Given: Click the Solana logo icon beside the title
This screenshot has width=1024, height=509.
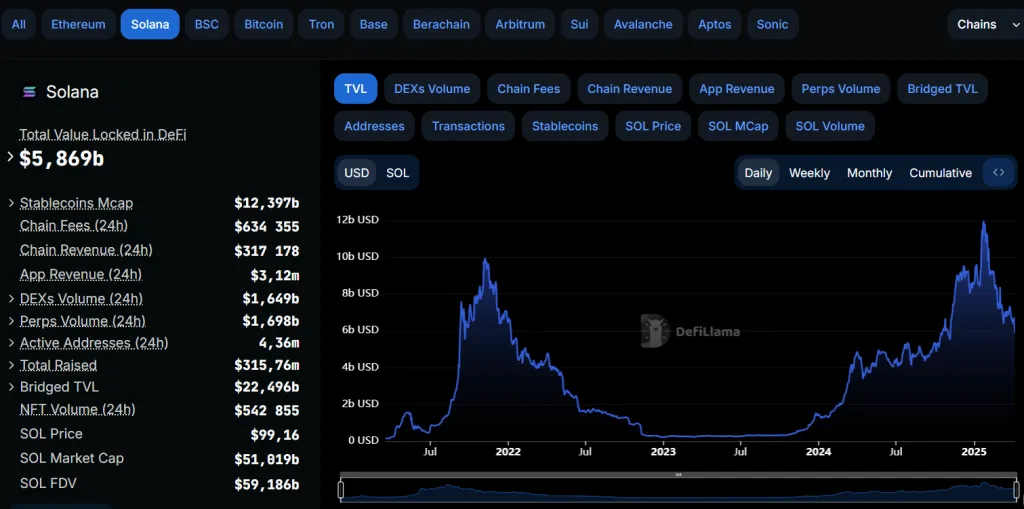Looking at the screenshot, I should [x=29, y=92].
